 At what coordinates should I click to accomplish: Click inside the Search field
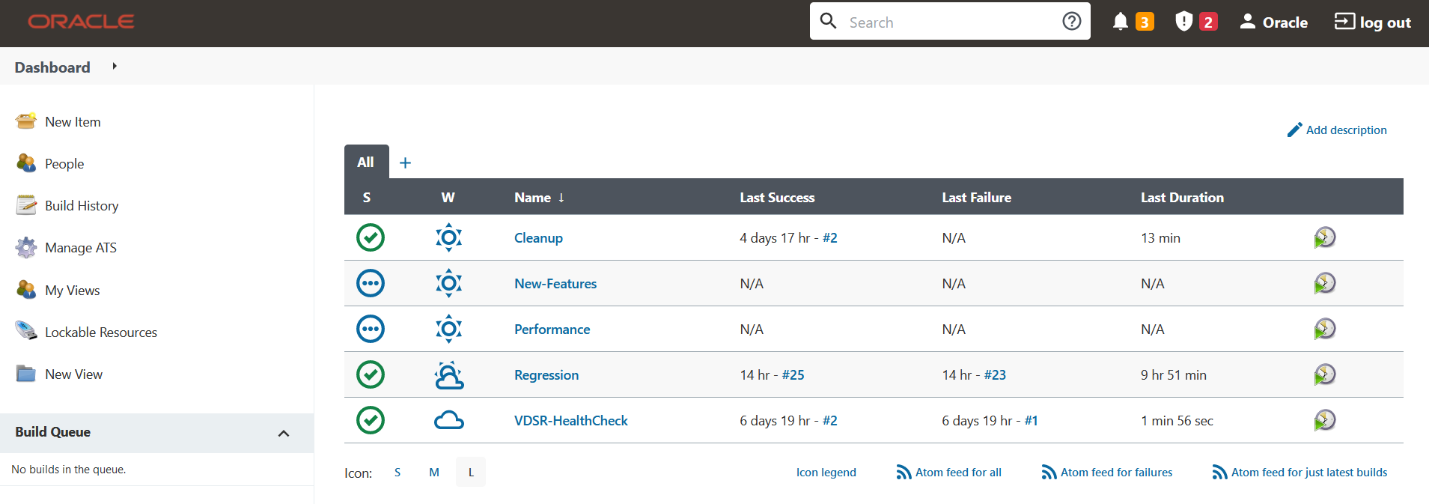(x=950, y=22)
